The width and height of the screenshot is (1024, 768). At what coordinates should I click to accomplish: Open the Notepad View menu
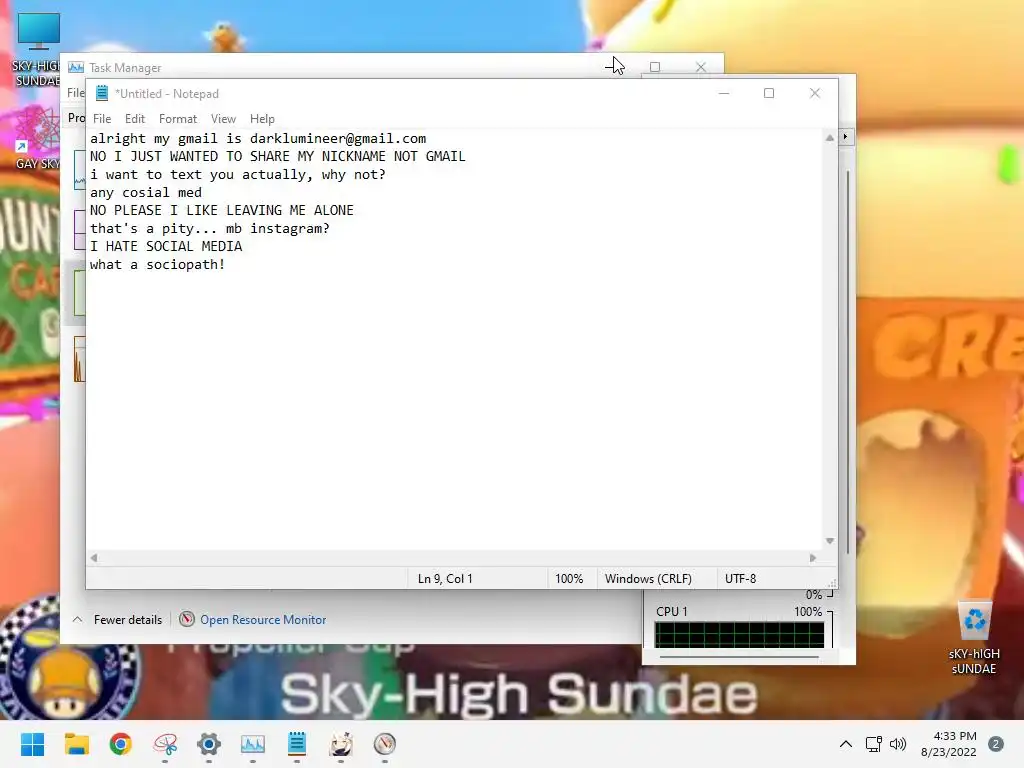(223, 119)
